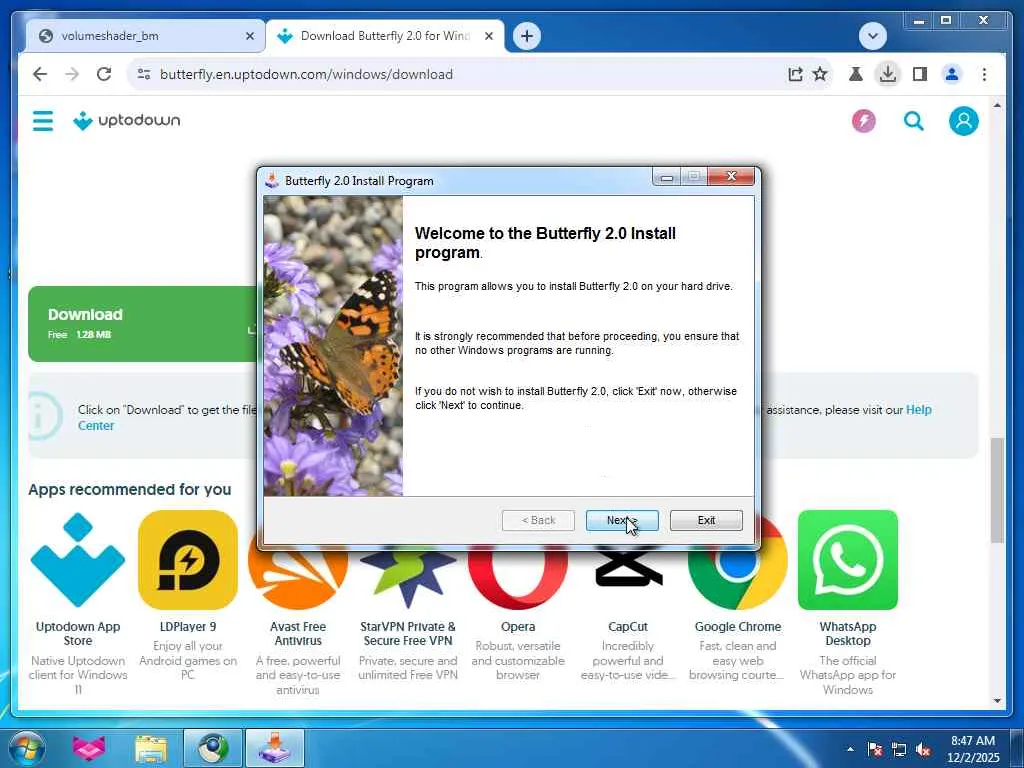
Task: Close the volumeshader_bm tab
Action: pos(249,36)
